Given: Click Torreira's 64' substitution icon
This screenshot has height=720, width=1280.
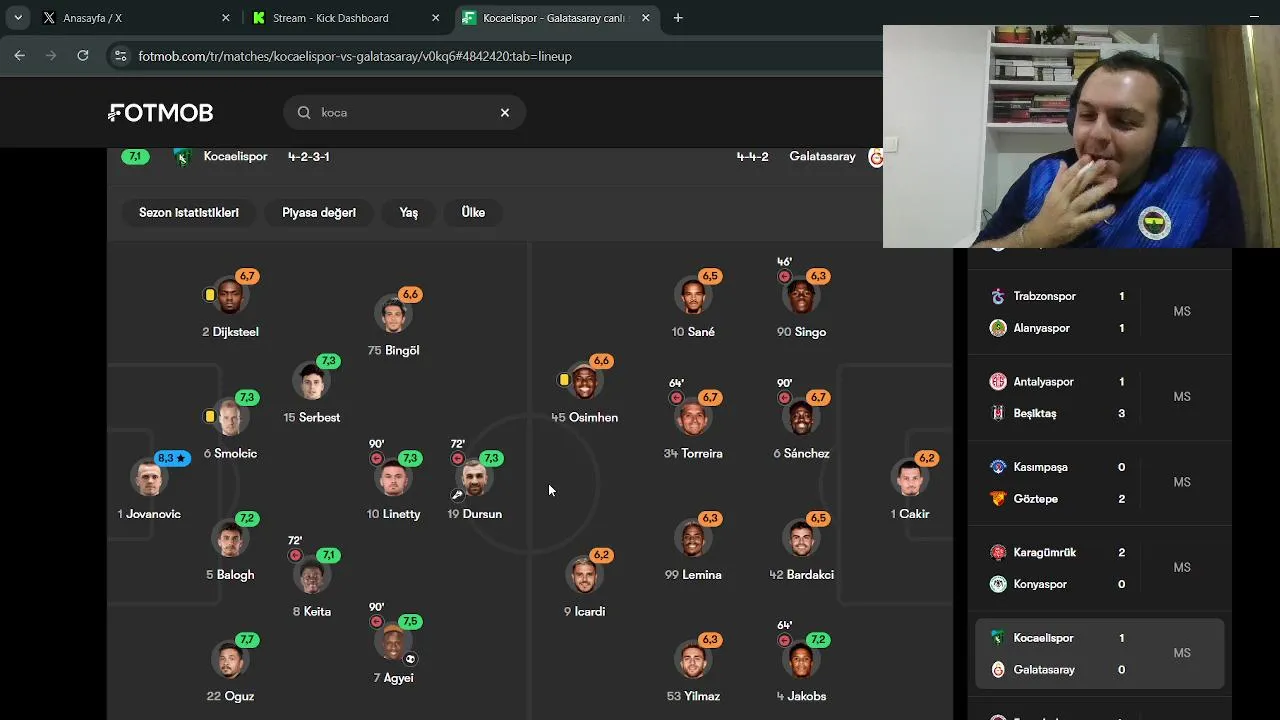Looking at the screenshot, I should tap(676, 398).
